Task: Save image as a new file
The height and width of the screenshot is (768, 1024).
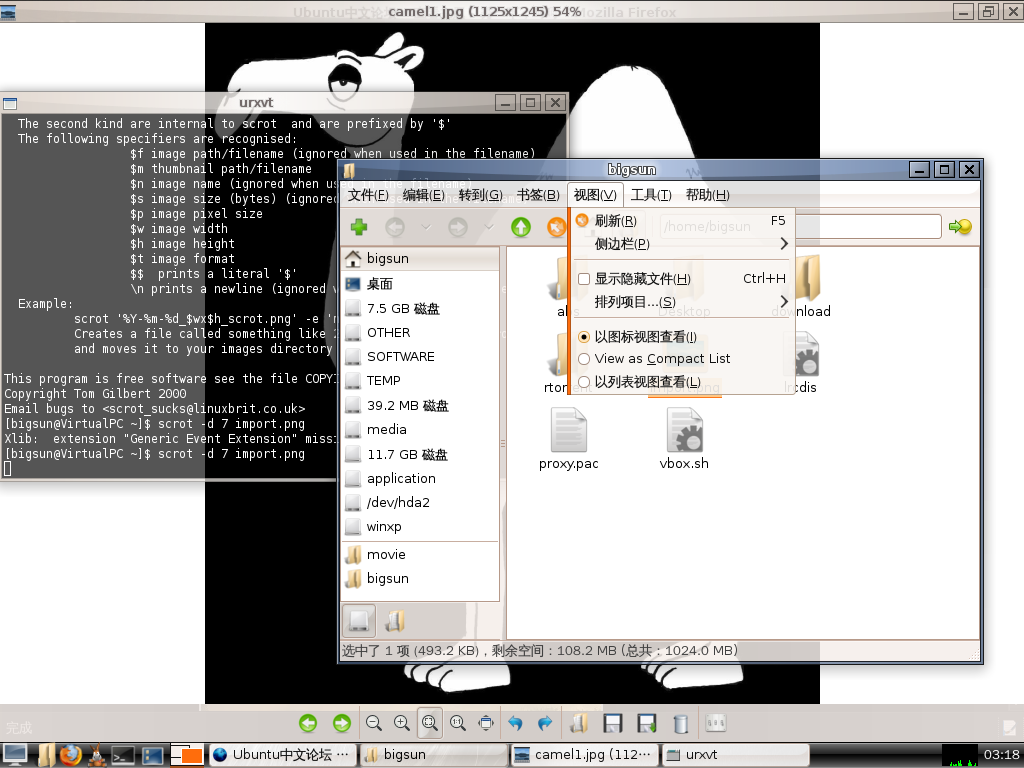Action: point(647,723)
